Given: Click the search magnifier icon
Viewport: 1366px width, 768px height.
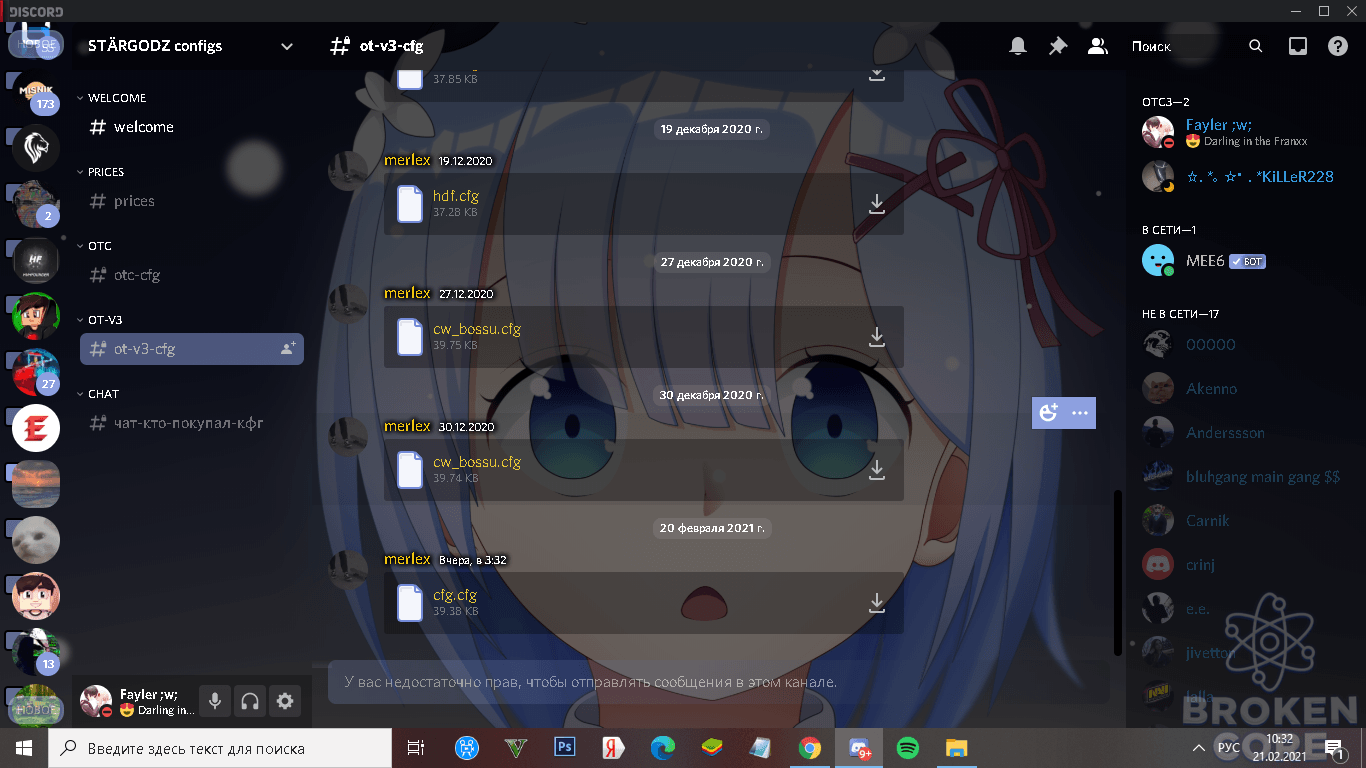Looking at the screenshot, I should click(x=1256, y=46).
